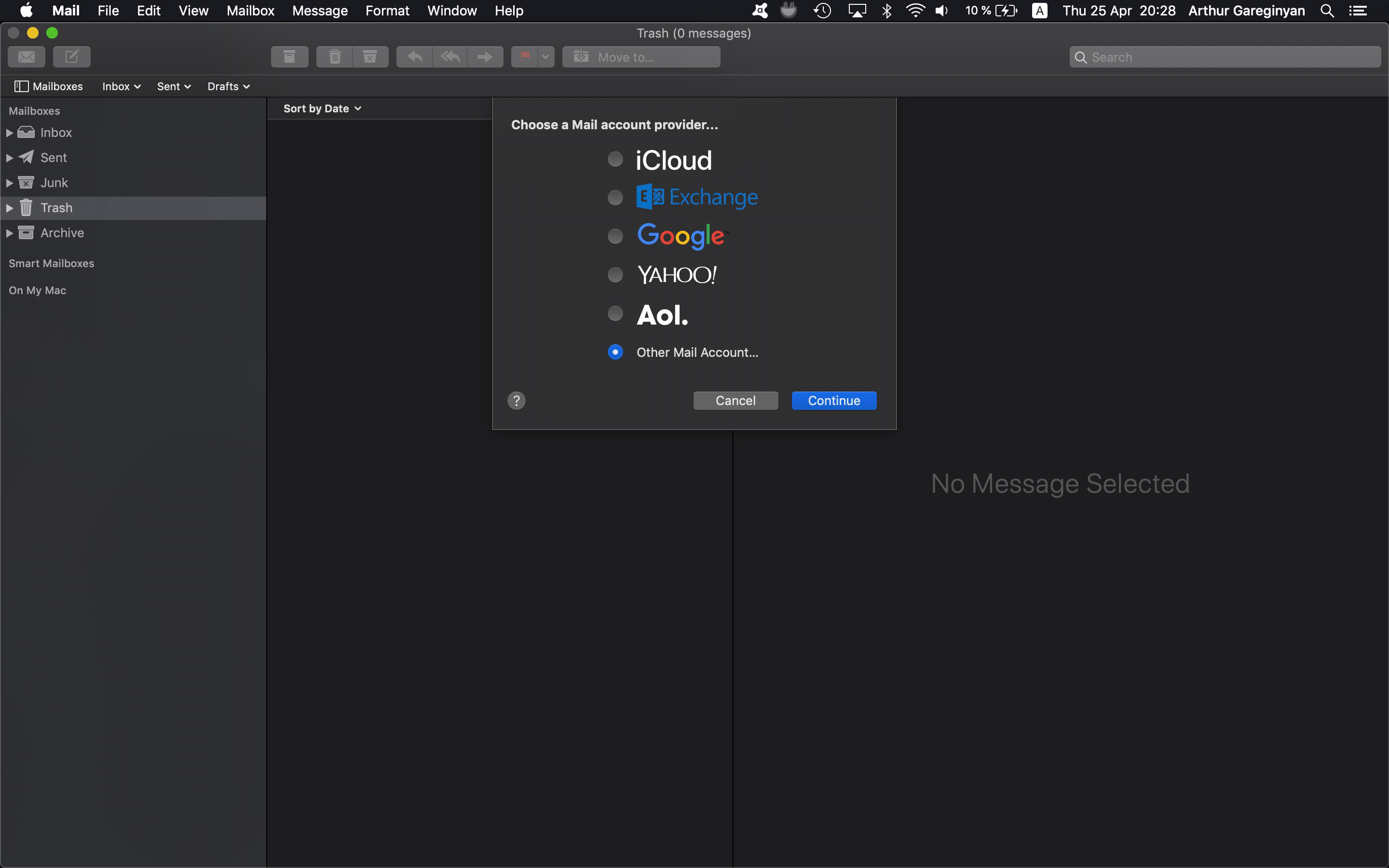Click Continue to proceed with setup

coord(834,400)
